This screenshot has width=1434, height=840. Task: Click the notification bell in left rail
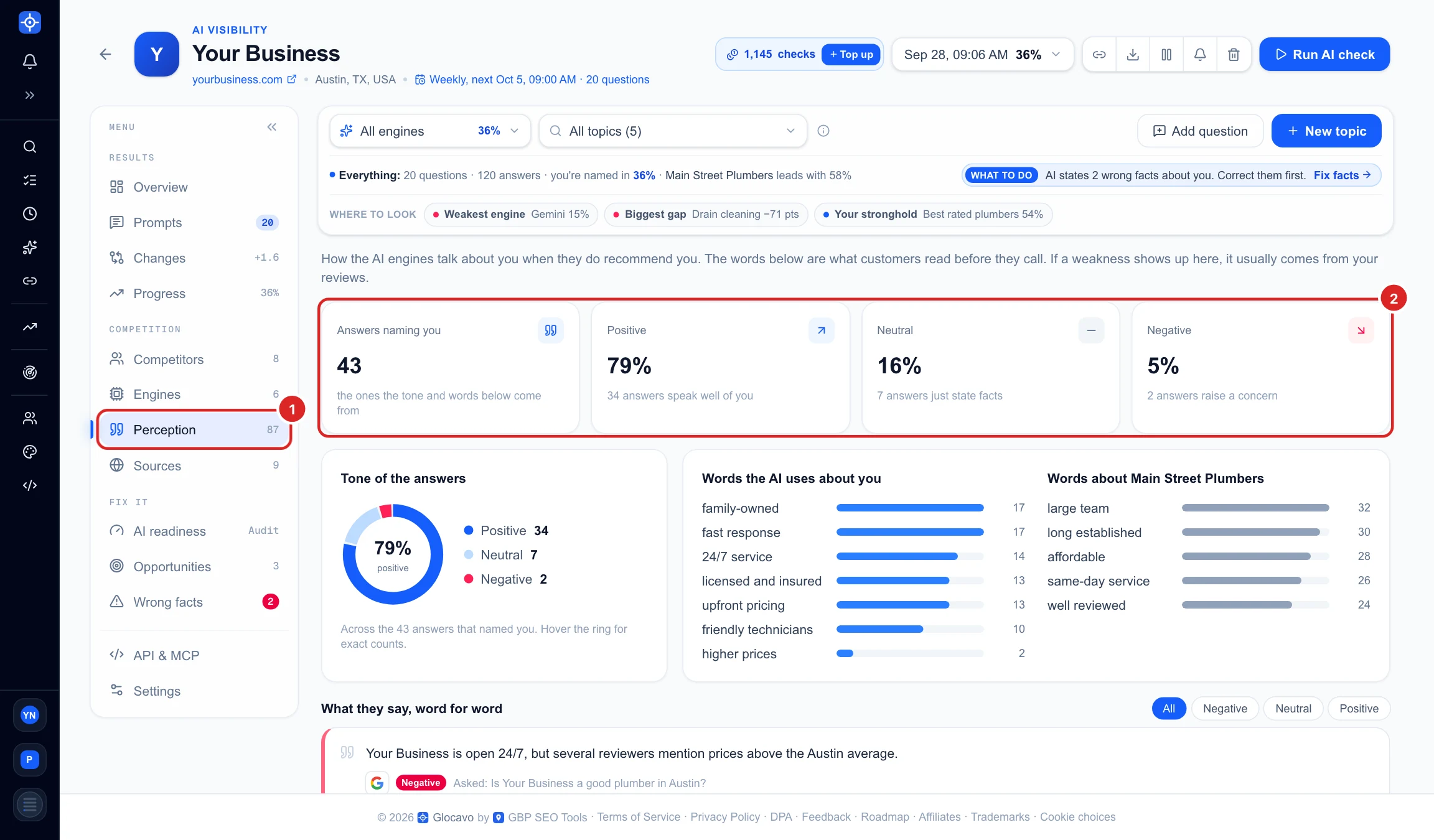click(29, 61)
